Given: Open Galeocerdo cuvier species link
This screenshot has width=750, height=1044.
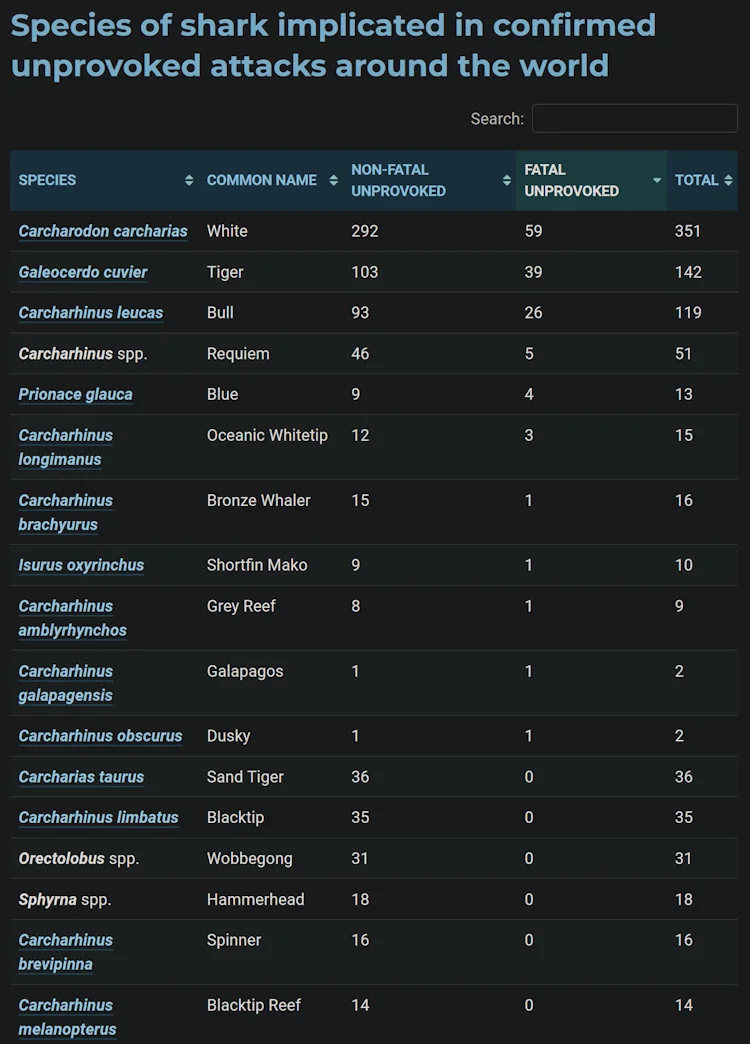Looking at the screenshot, I should tap(83, 272).
